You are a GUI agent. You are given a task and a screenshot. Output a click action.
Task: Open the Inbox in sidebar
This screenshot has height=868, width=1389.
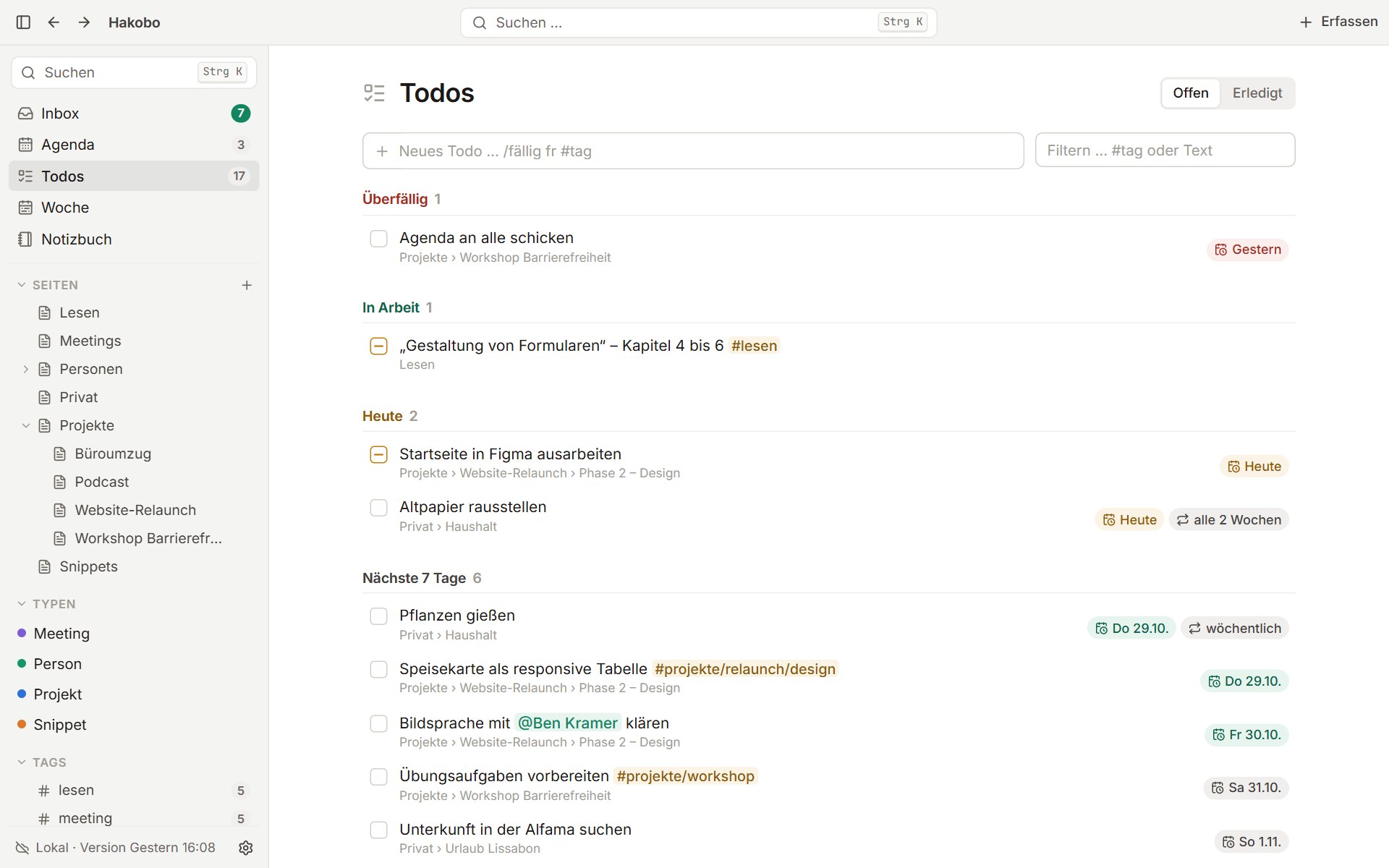pyautogui.click(x=134, y=114)
